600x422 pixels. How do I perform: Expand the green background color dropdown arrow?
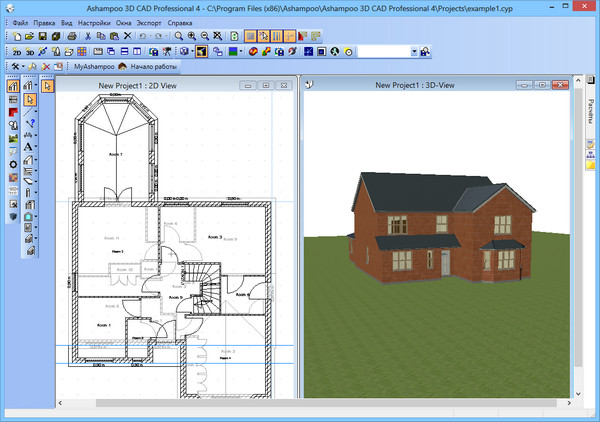click(241, 51)
